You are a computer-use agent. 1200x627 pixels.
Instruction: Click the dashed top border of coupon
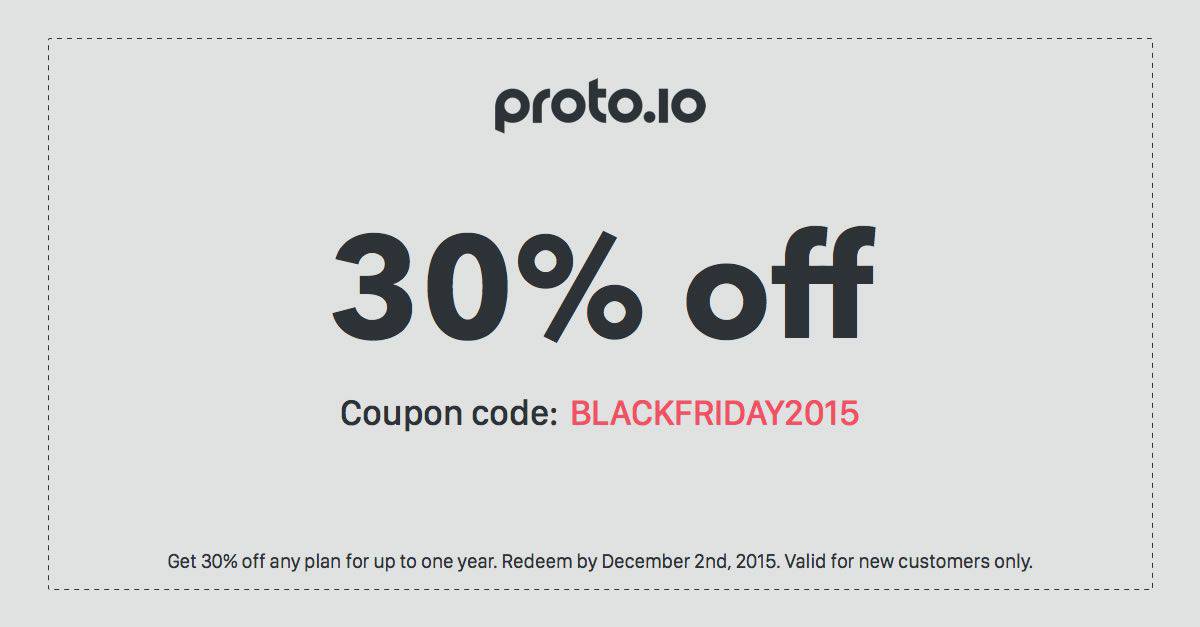click(600, 39)
